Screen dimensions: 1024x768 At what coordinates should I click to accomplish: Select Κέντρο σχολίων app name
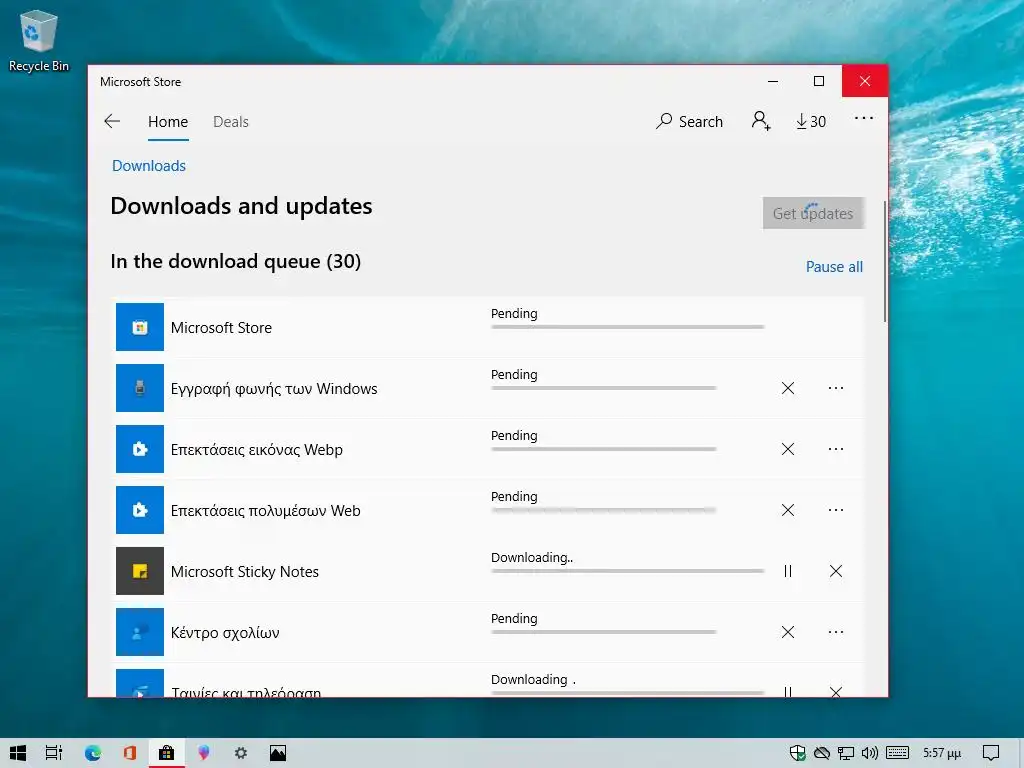tap(225, 633)
